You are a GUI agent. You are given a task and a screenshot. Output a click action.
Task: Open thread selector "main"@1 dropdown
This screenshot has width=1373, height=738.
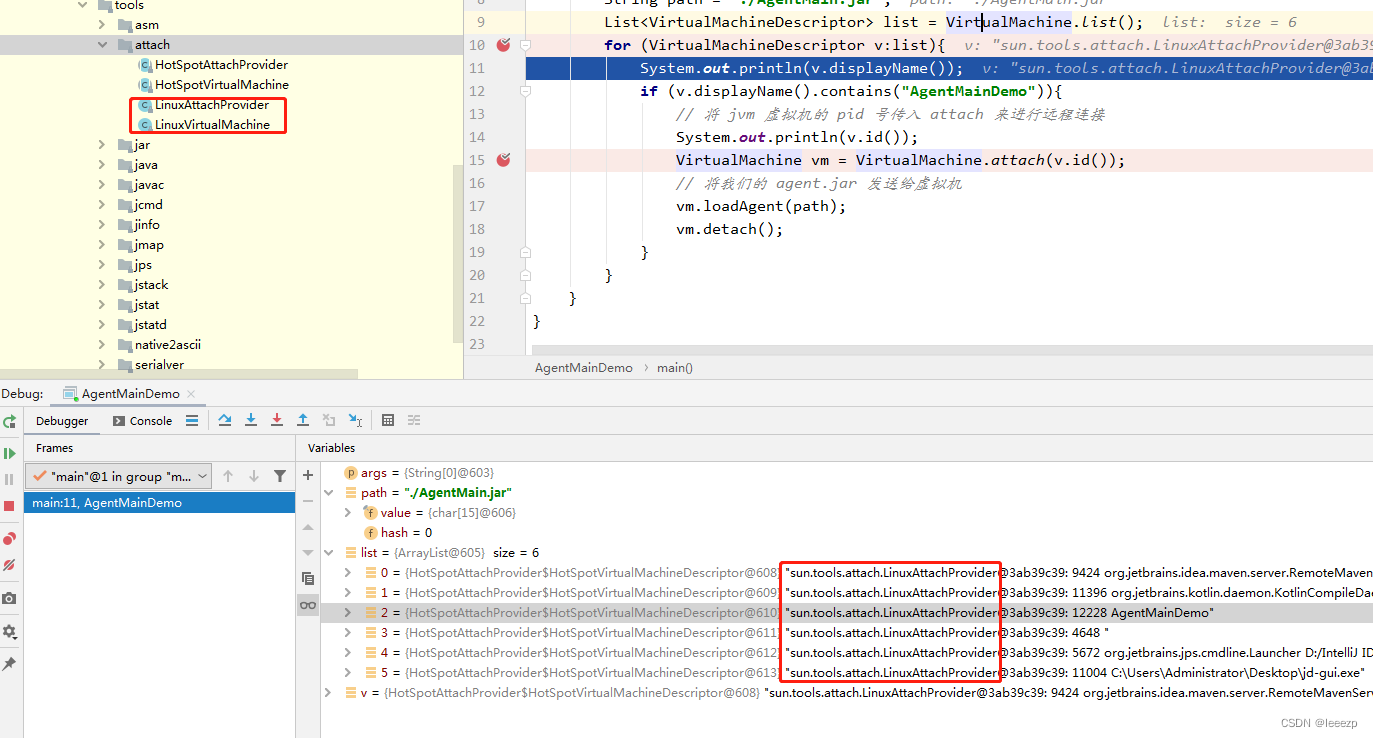tap(119, 476)
